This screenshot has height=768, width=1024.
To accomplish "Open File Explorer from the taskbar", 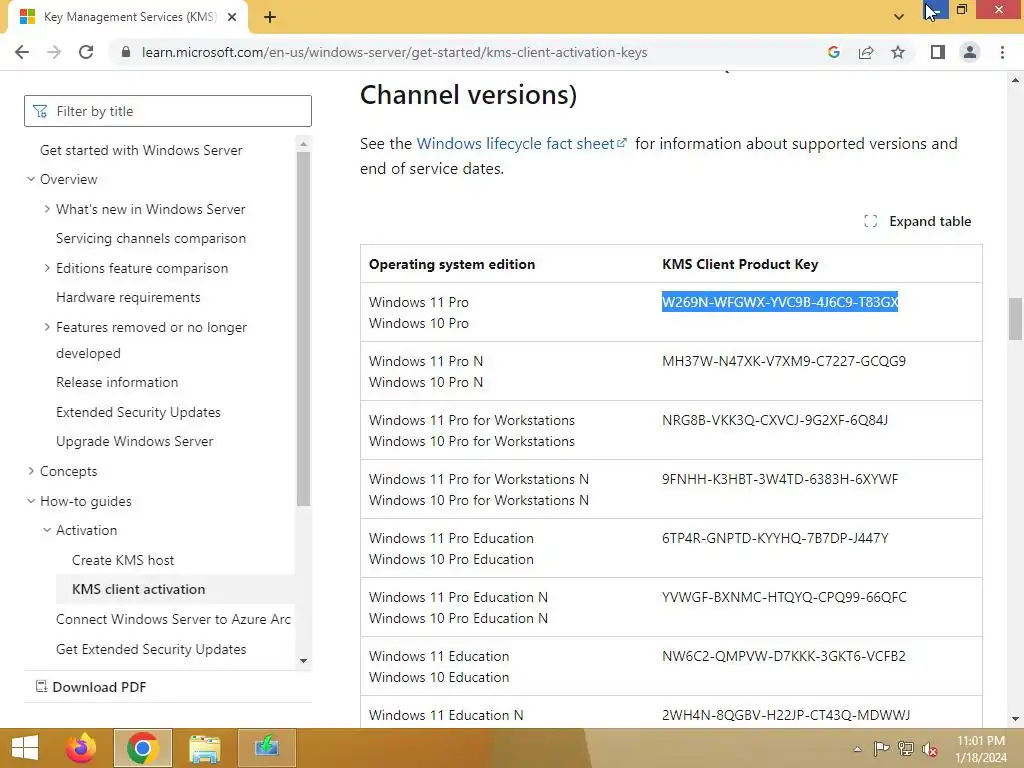I will 204,748.
